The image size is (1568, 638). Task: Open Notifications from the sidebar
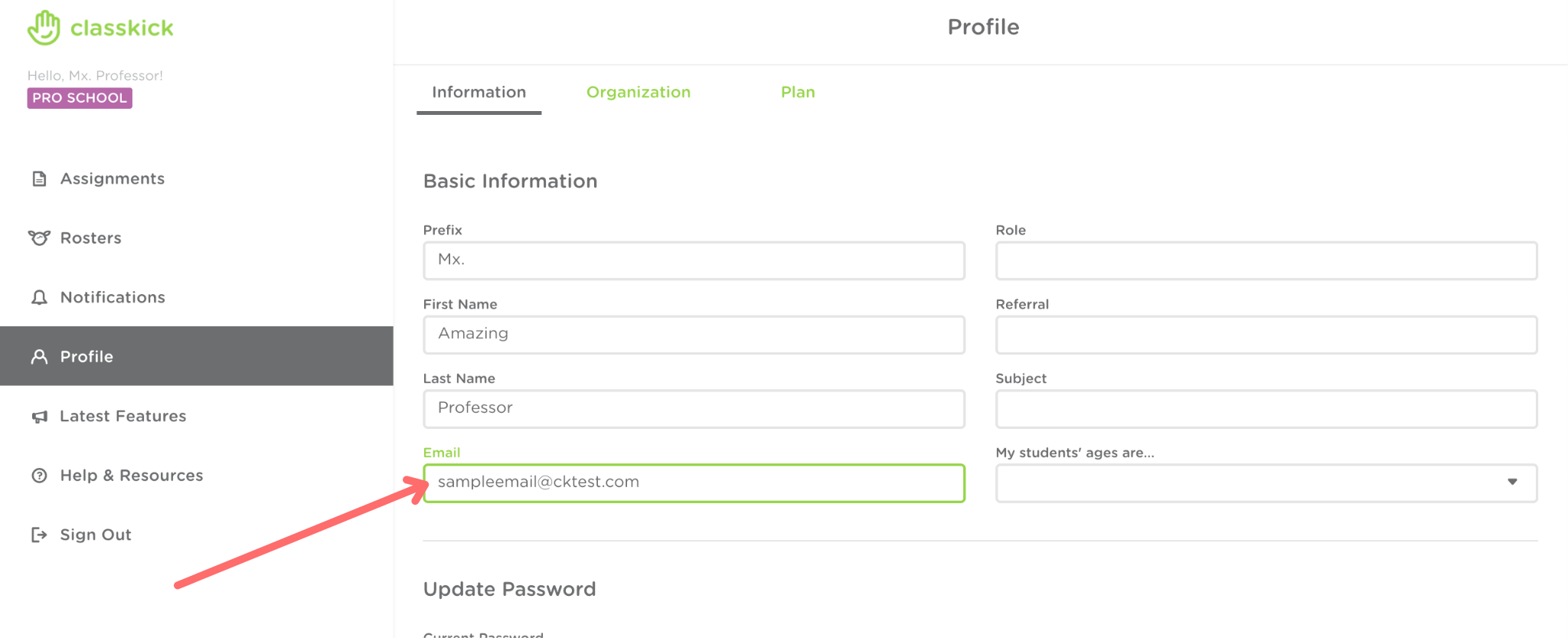pyautogui.click(x=39, y=297)
